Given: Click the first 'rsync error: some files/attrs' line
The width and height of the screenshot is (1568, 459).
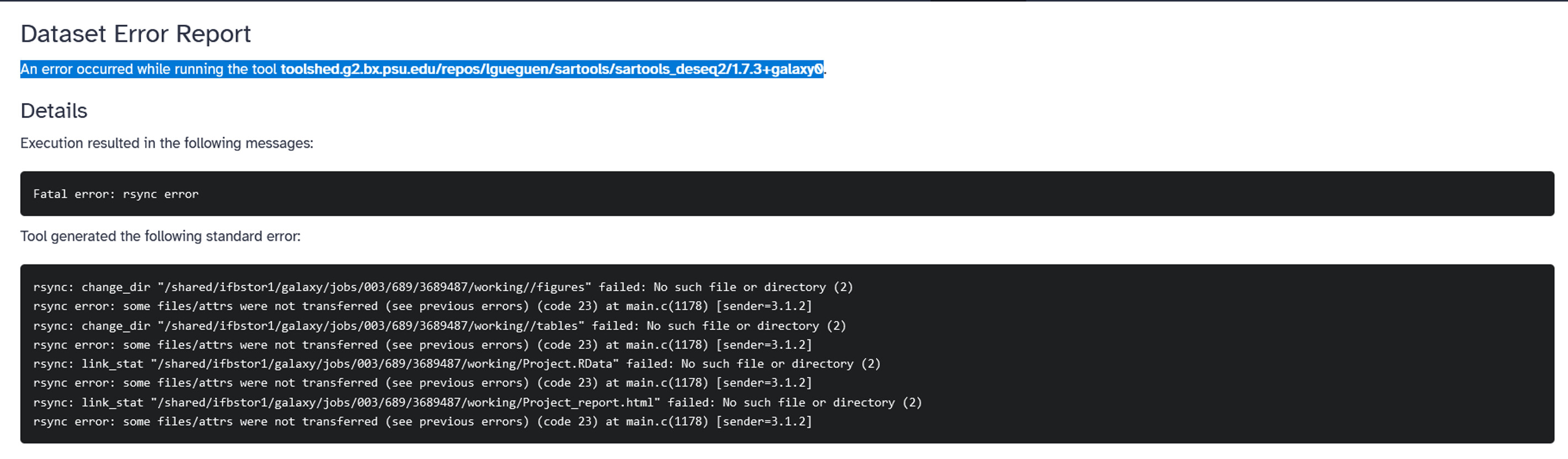Looking at the screenshot, I should (x=422, y=306).
